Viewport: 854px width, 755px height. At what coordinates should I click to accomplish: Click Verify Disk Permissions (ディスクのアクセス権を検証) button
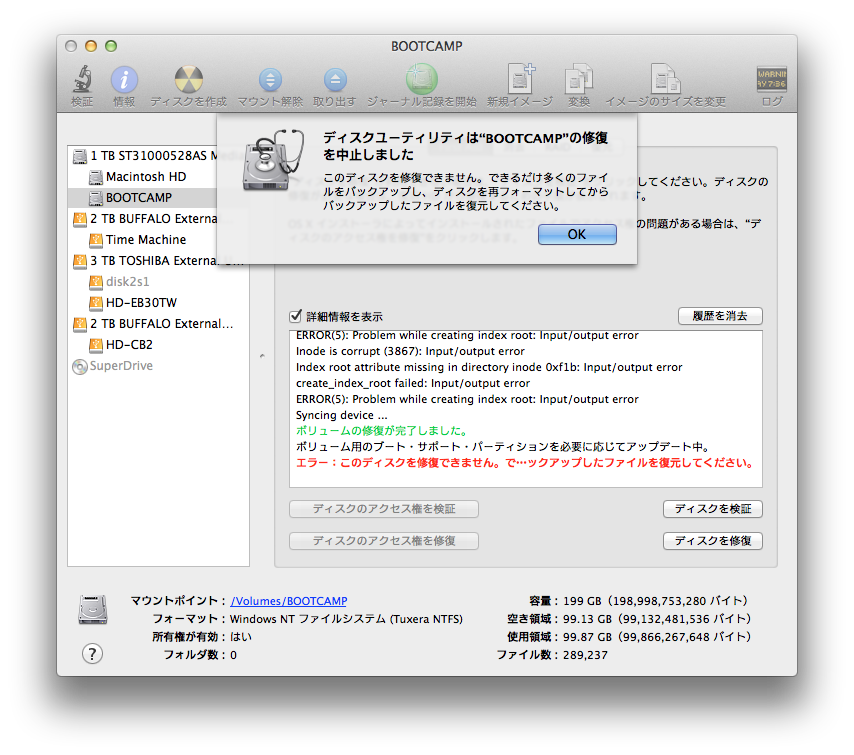pos(384,509)
